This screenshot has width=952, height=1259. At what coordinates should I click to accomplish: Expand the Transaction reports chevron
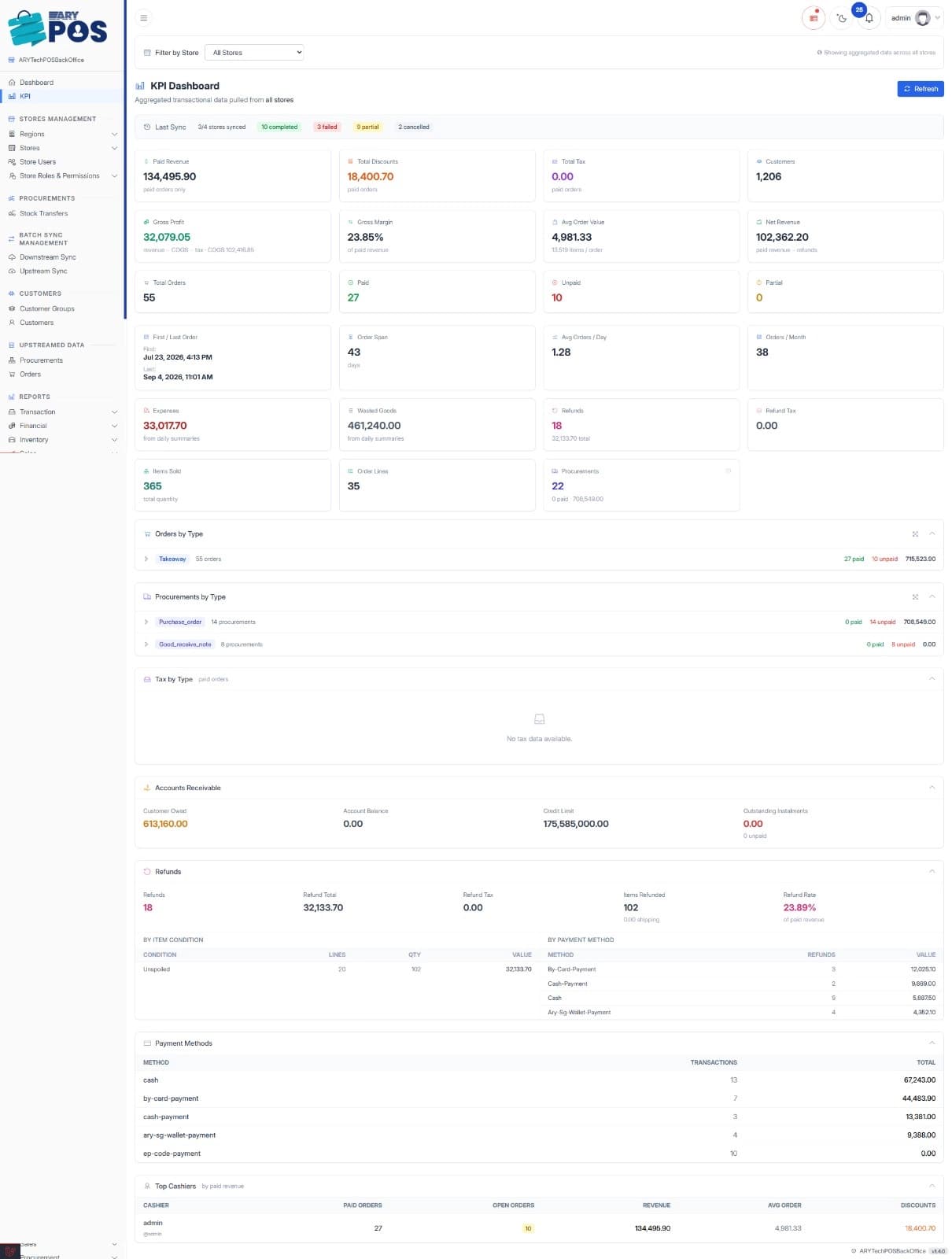tap(114, 412)
